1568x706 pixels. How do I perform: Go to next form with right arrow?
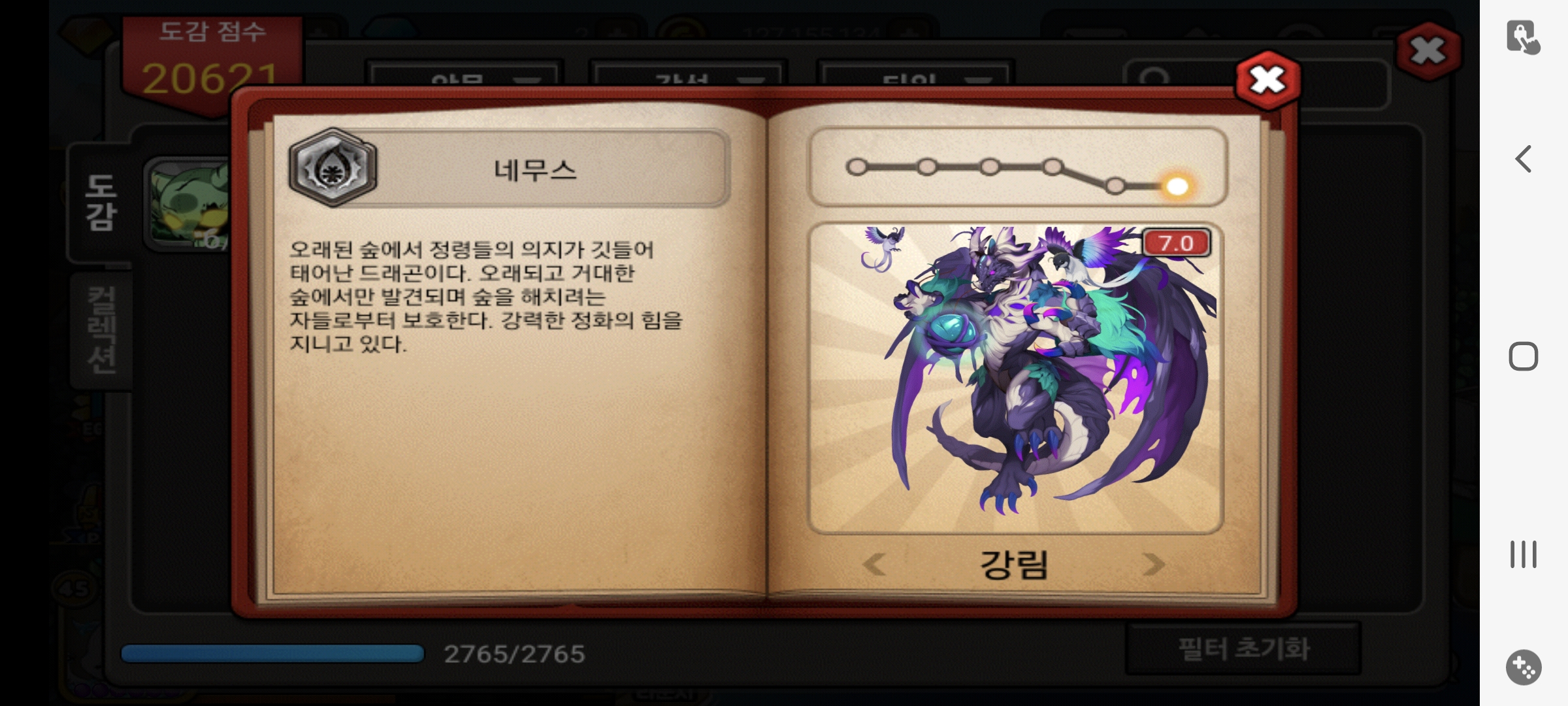(x=1154, y=564)
